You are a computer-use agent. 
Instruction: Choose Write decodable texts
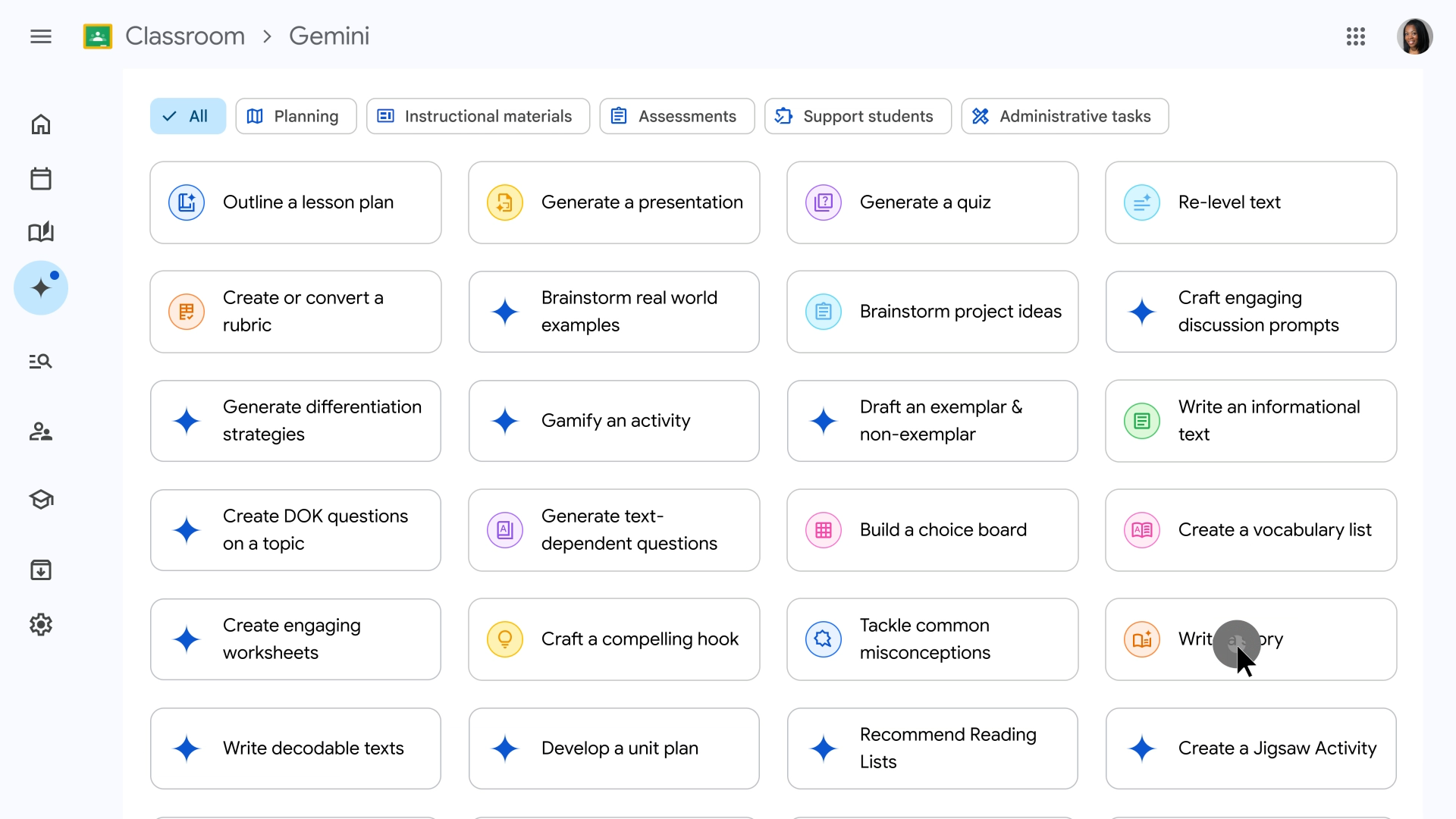tap(296, 748)
